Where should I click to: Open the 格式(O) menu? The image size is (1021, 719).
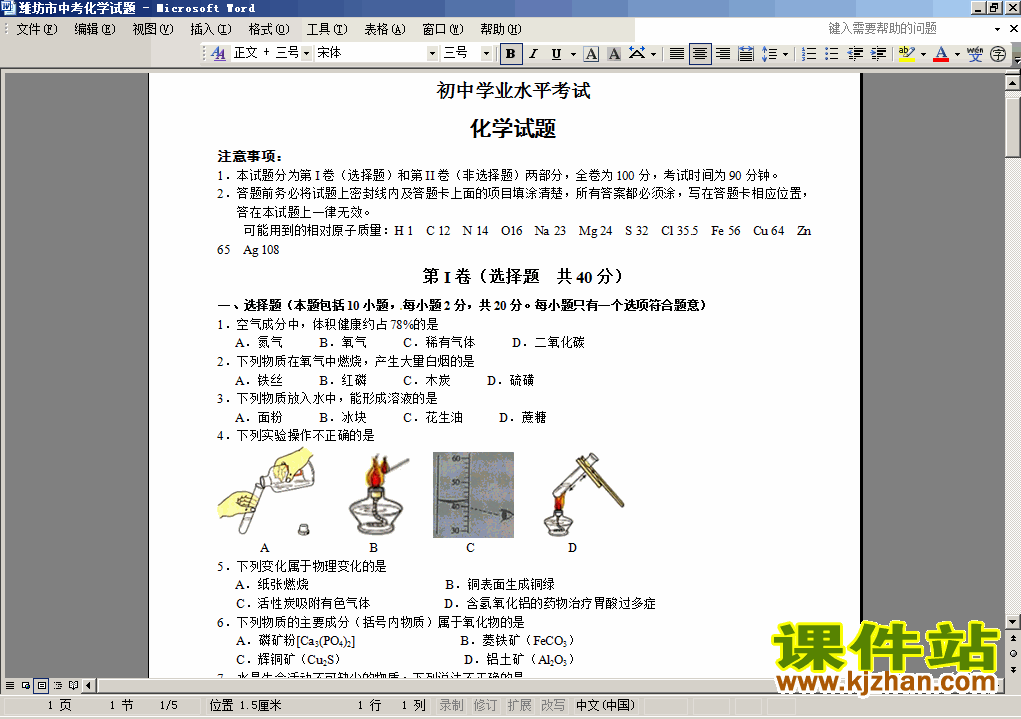[269, 29]
